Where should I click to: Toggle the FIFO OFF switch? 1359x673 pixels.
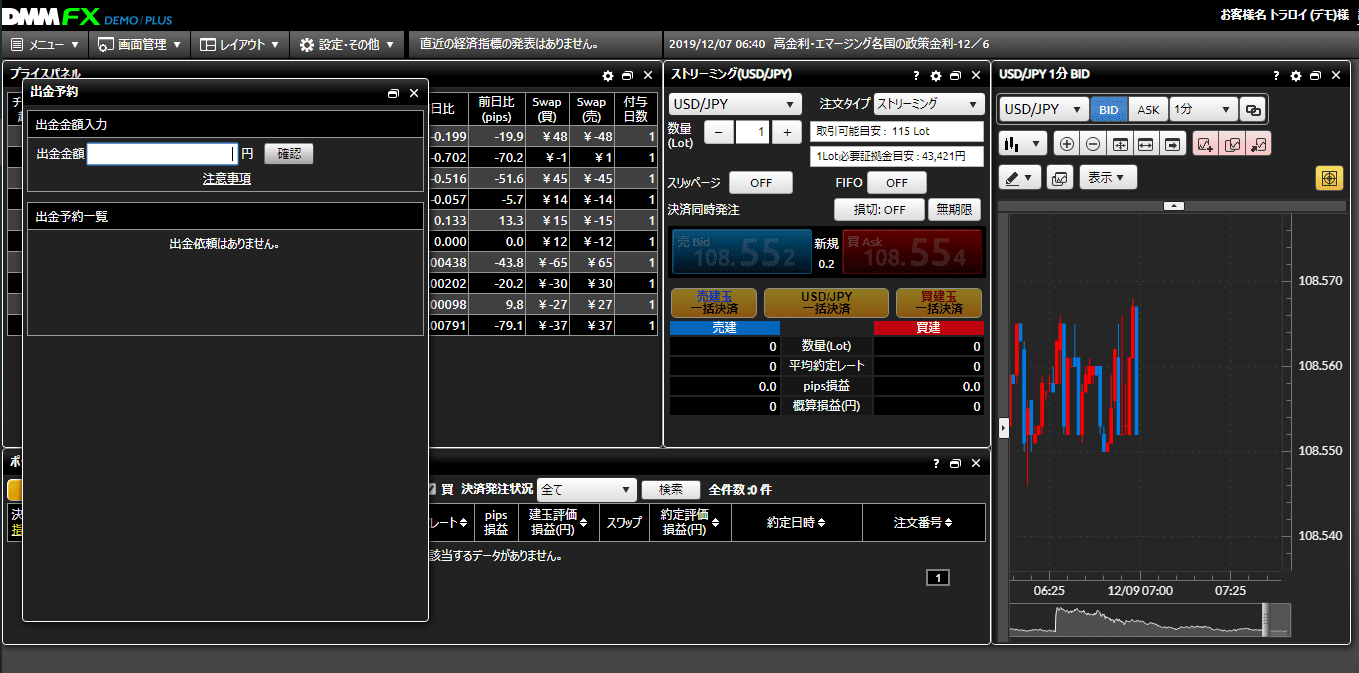point(896,183)
